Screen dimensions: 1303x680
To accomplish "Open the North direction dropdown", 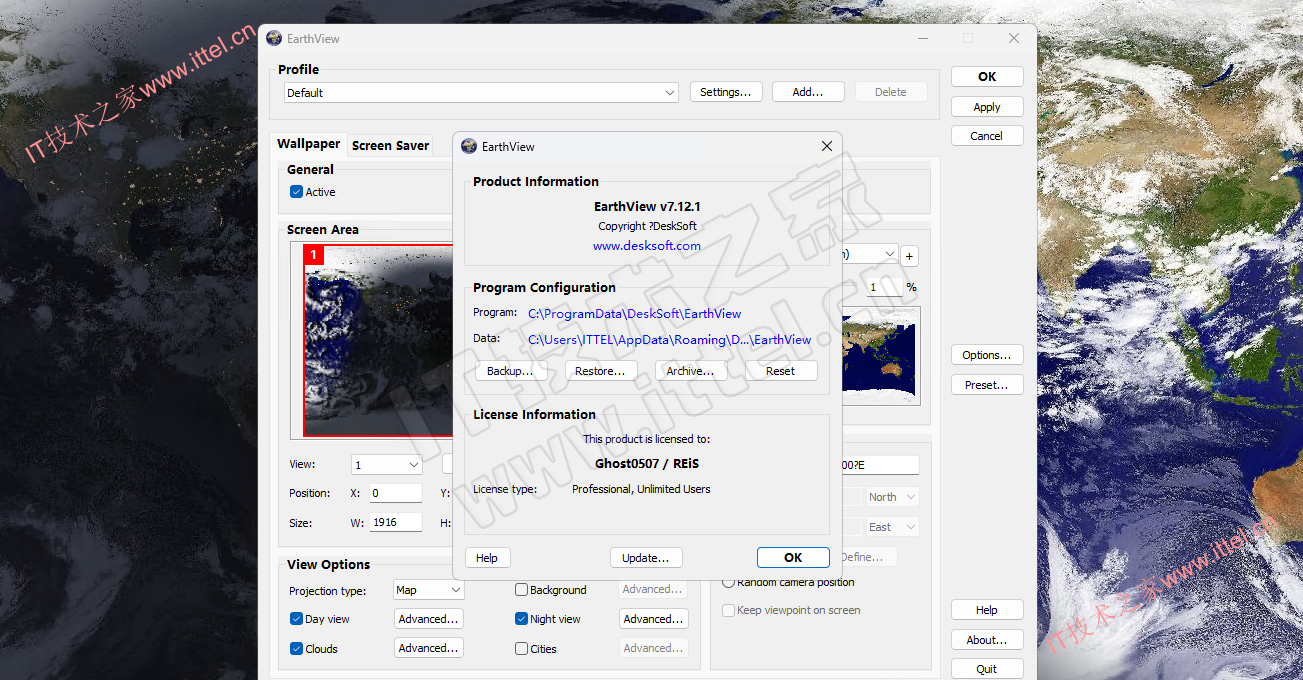I will tap(892, 497).
